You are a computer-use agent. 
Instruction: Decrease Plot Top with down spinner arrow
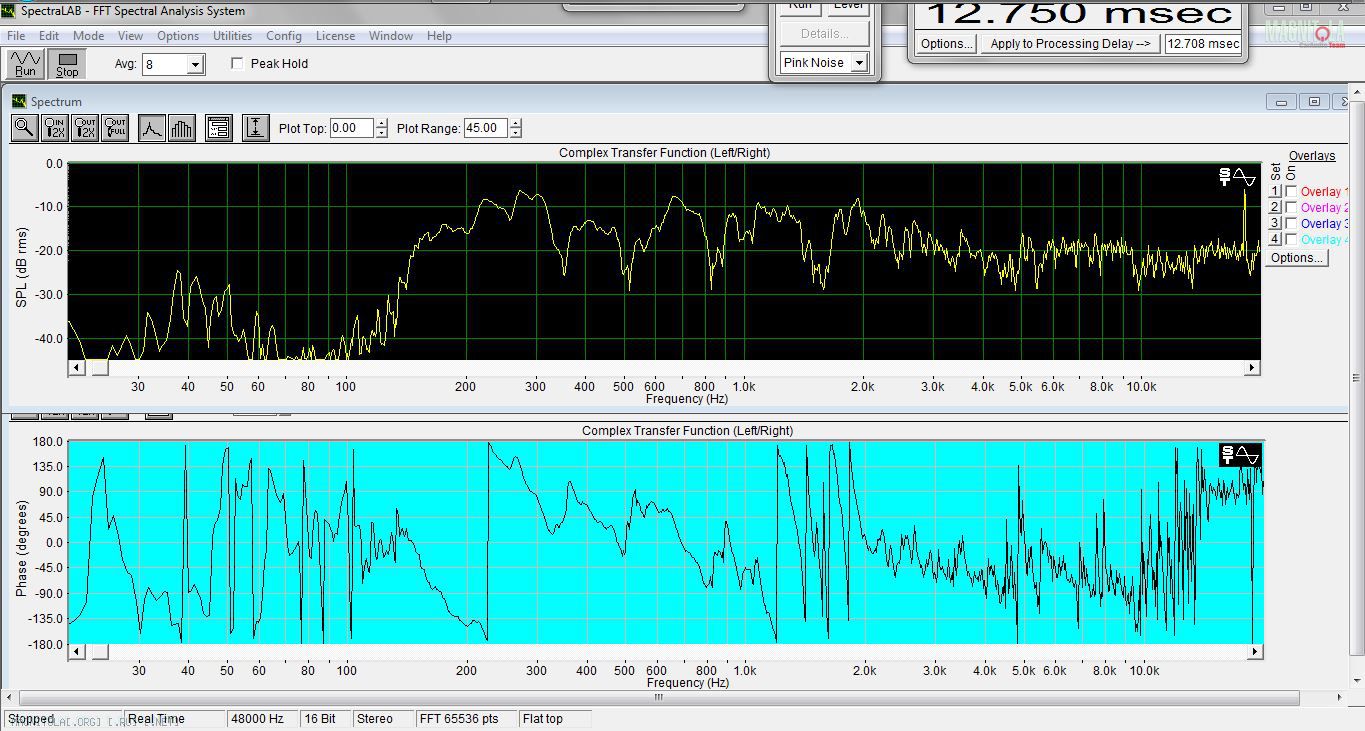tap(381, 133)
